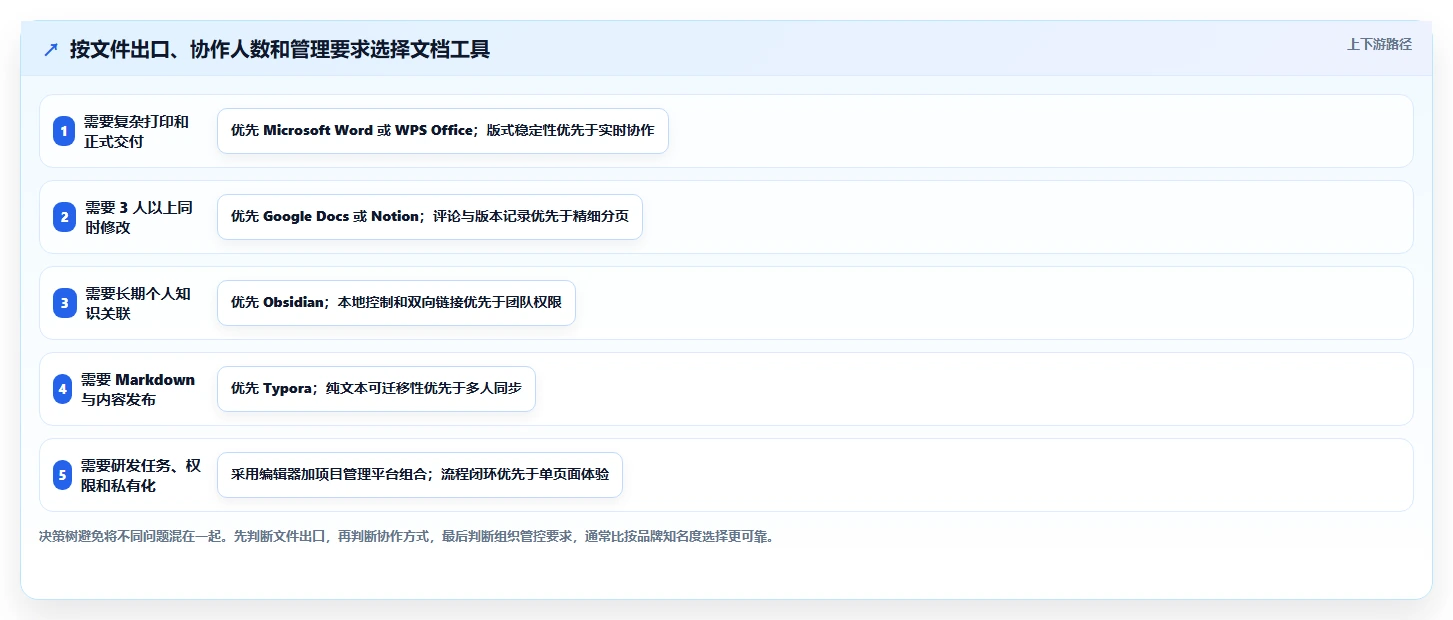
Task: Select the step 5 number badge
Action: pyautogui.click(x=62, y=475)
